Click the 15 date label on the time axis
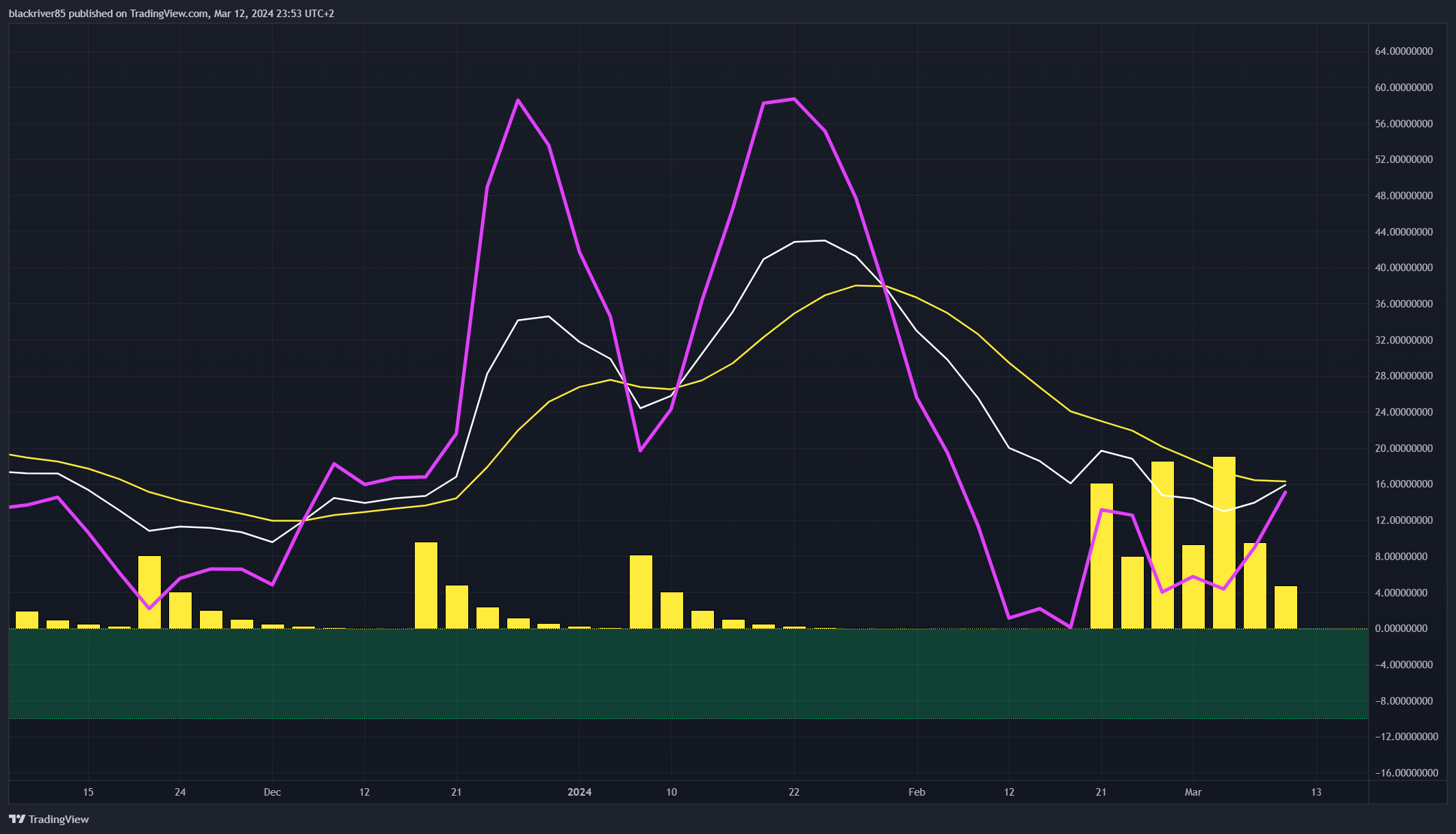 click(x=88, y=792)
